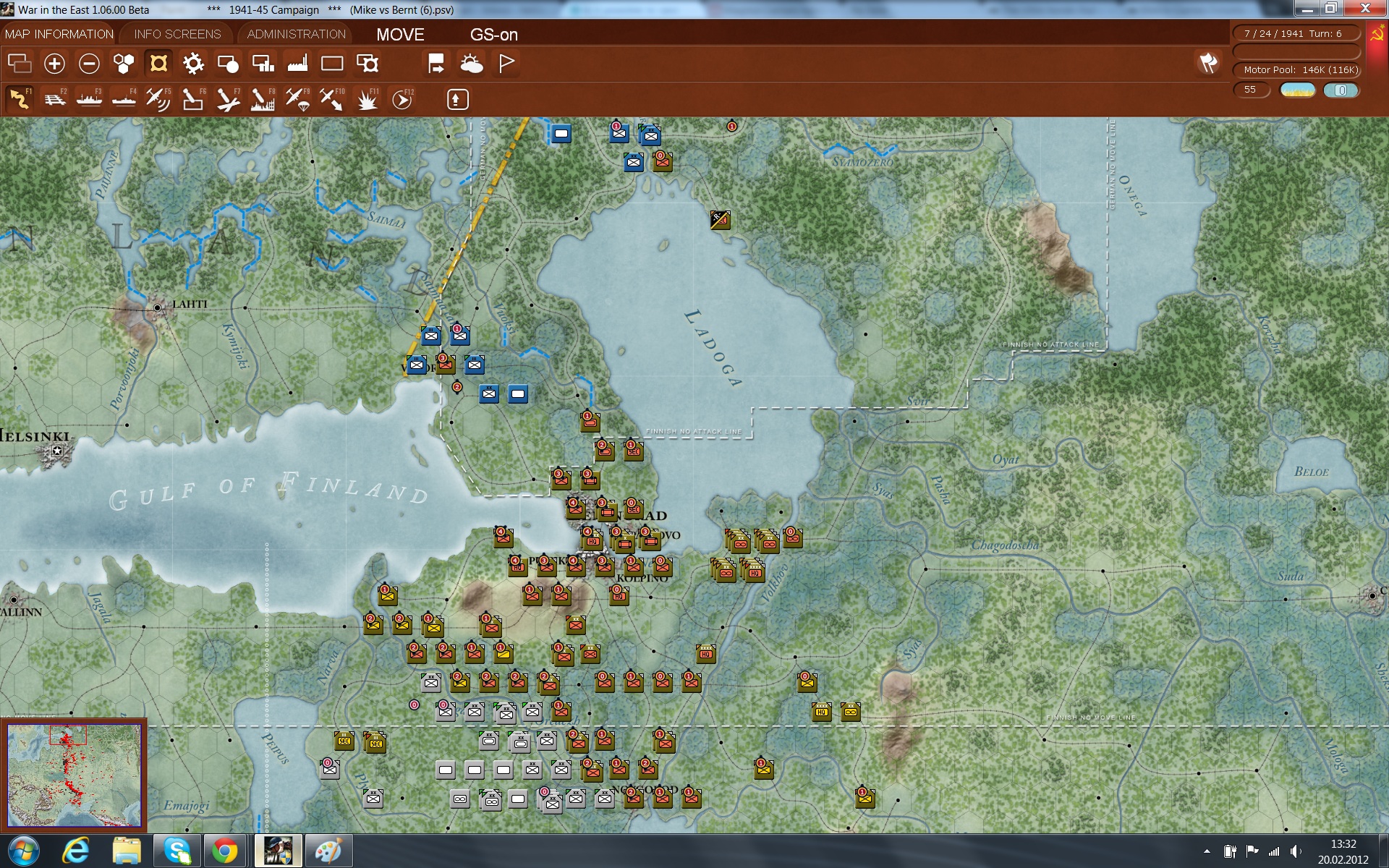Click the Soviet hammer and sickle emblem
The image size is (1389, 868).
1377,34
